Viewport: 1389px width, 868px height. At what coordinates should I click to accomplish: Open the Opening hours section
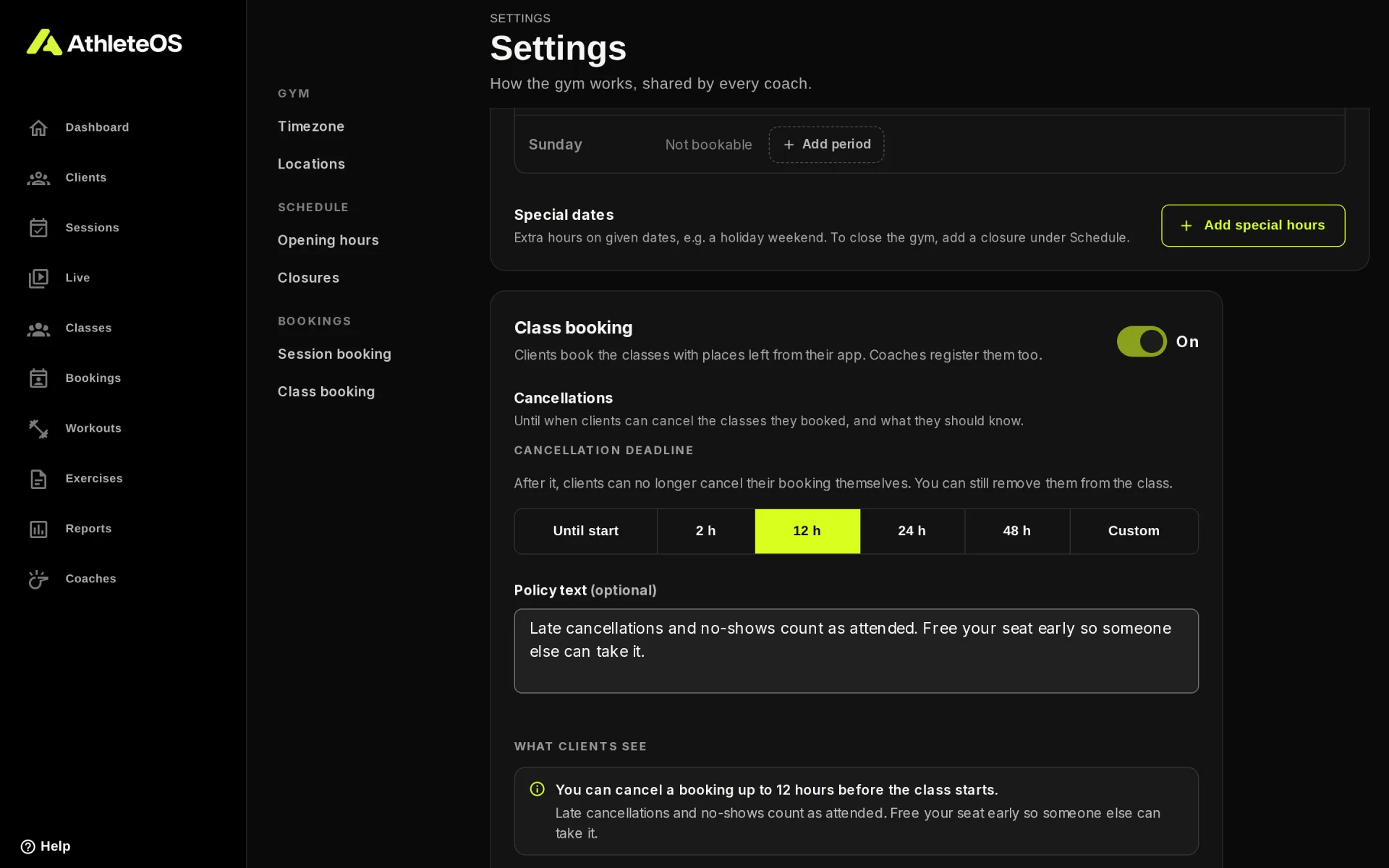point(328,240)
